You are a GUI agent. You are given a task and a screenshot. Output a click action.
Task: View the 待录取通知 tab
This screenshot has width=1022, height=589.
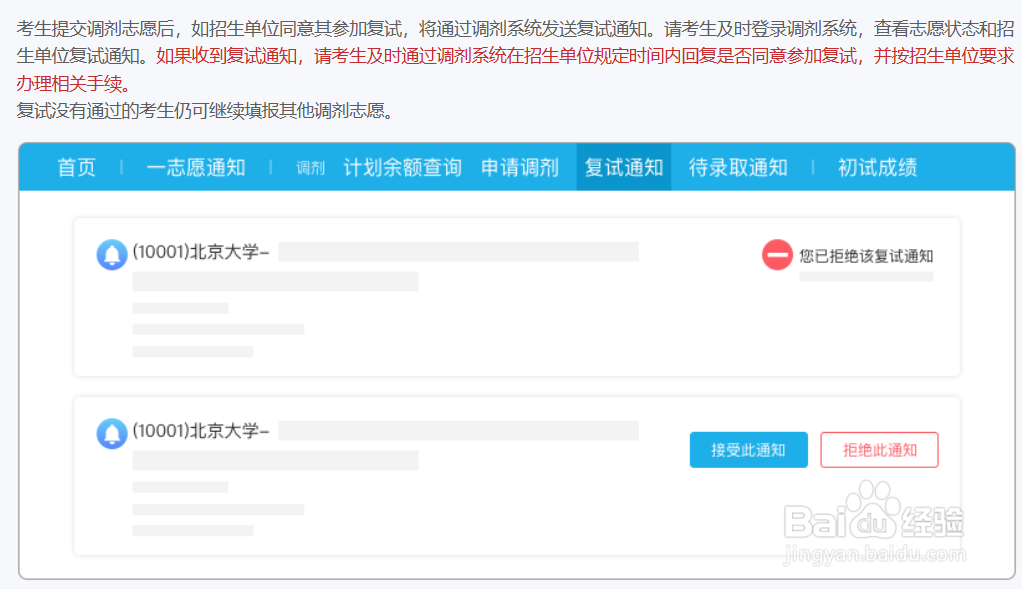tap(739, 167)
